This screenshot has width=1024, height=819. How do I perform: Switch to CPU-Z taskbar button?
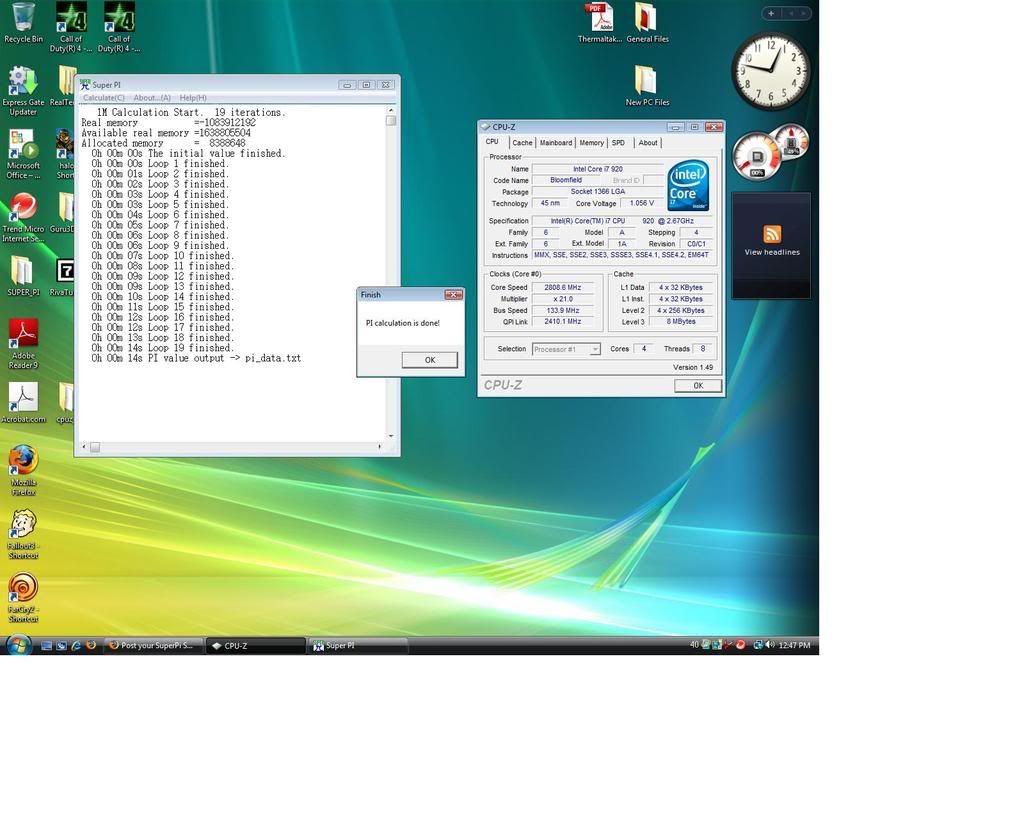pyautogui.click(x=256, y=645)
